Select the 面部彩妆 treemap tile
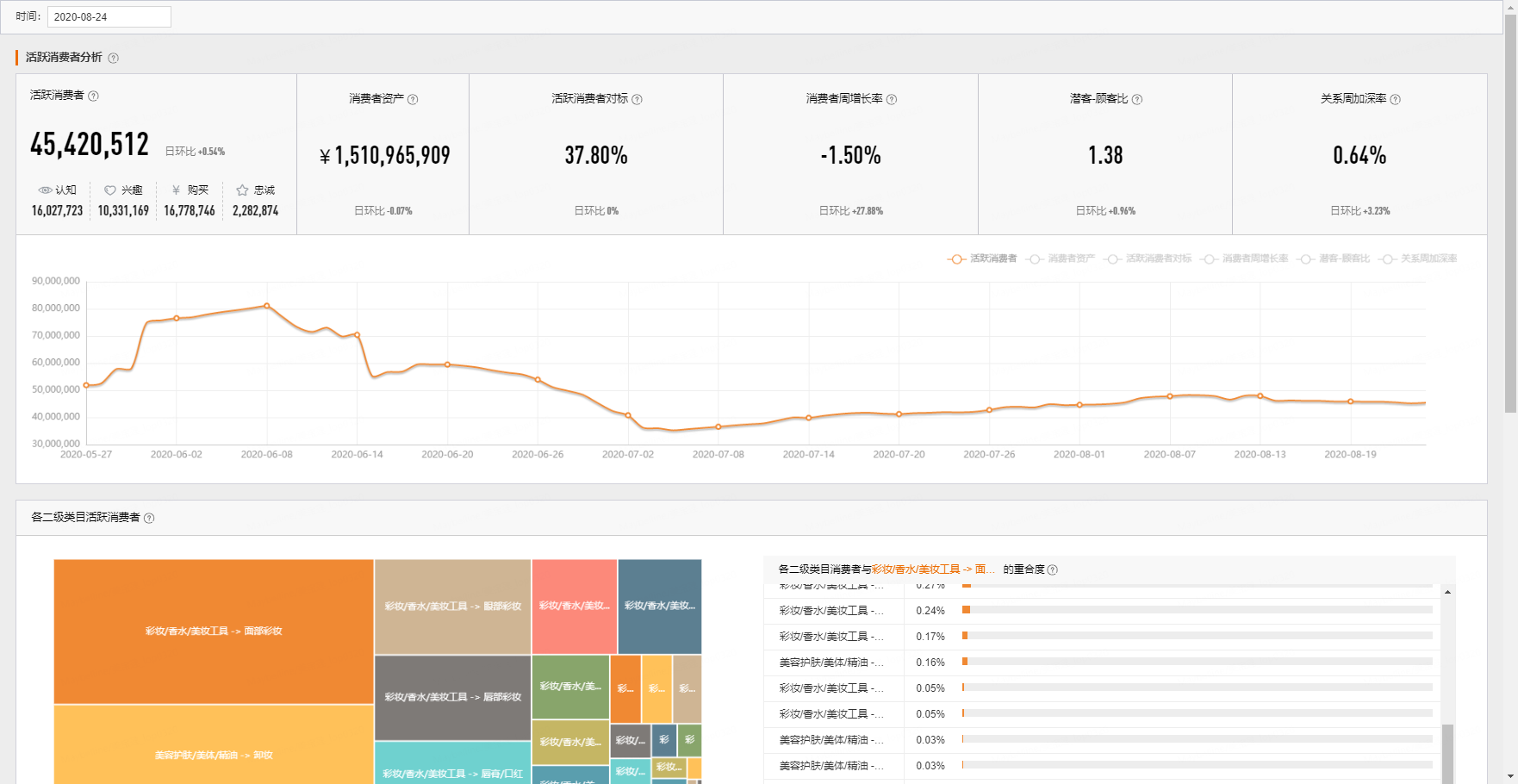This screenshot has height=784, width=1518. click(214, 632)
